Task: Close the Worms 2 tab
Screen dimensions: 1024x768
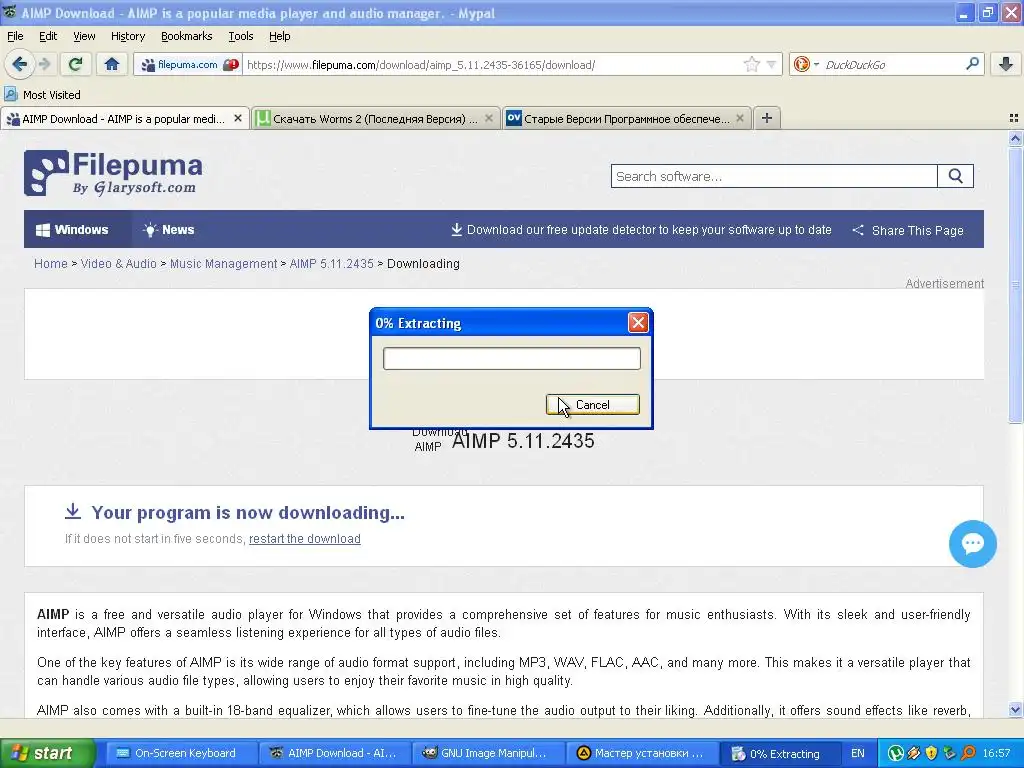Action: 488,118
